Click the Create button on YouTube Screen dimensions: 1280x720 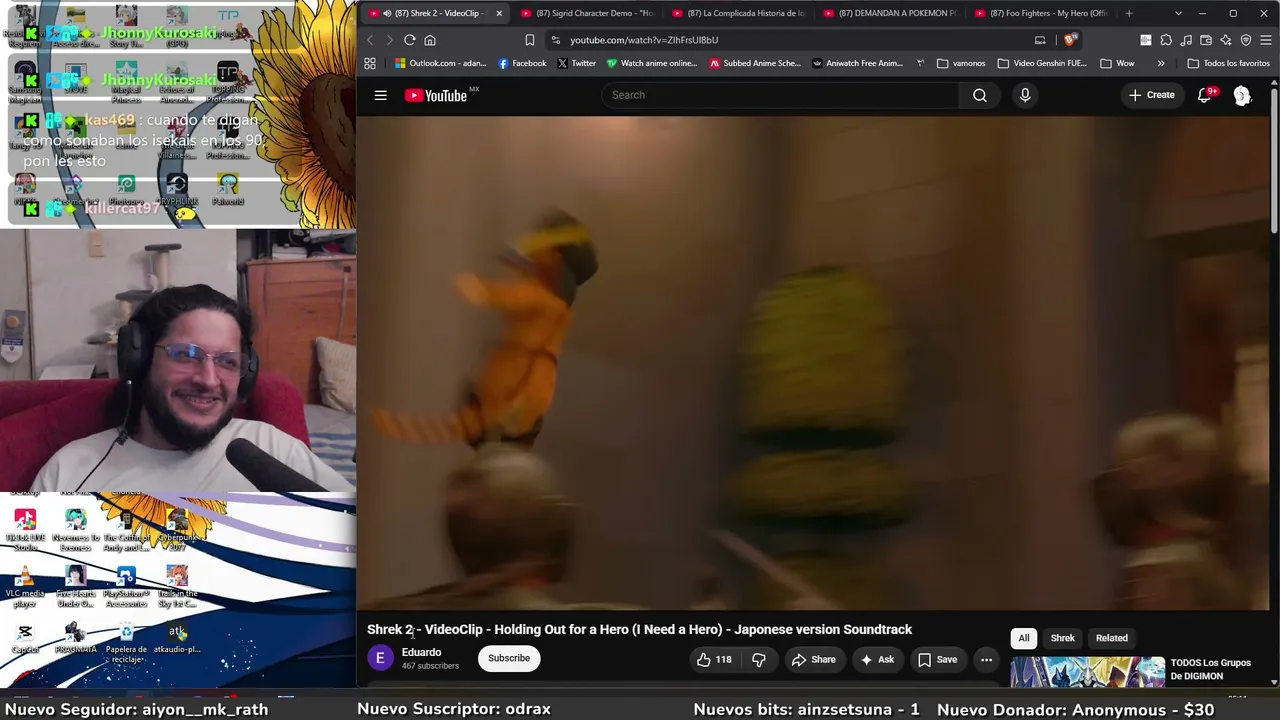tap(1151, 95)
